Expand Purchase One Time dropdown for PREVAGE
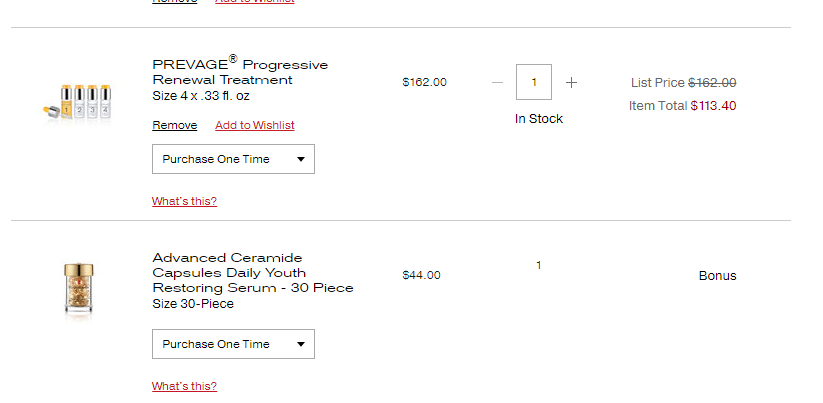 click(x=234, y=159)
